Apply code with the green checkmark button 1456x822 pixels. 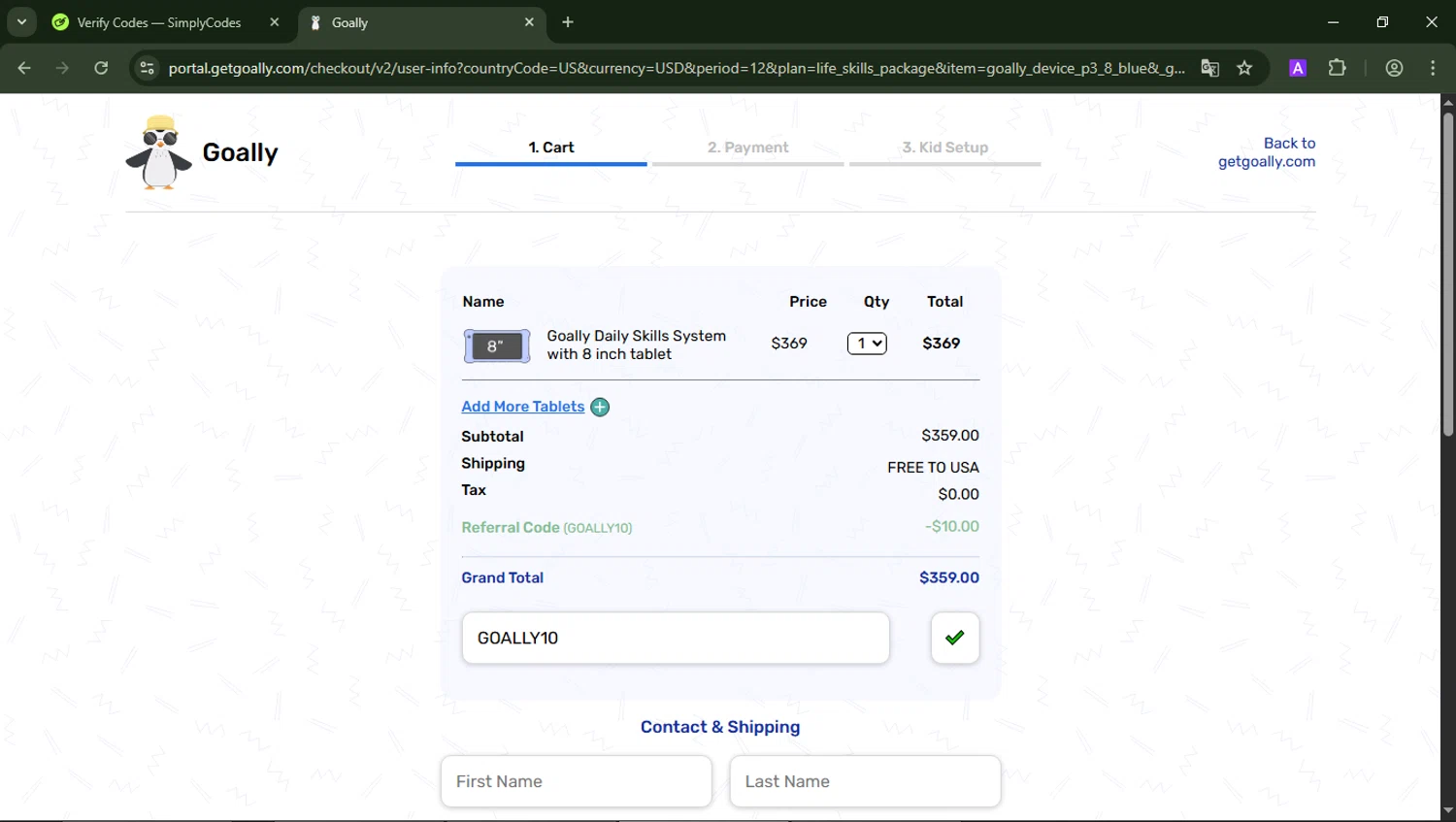tap(955, 638)
